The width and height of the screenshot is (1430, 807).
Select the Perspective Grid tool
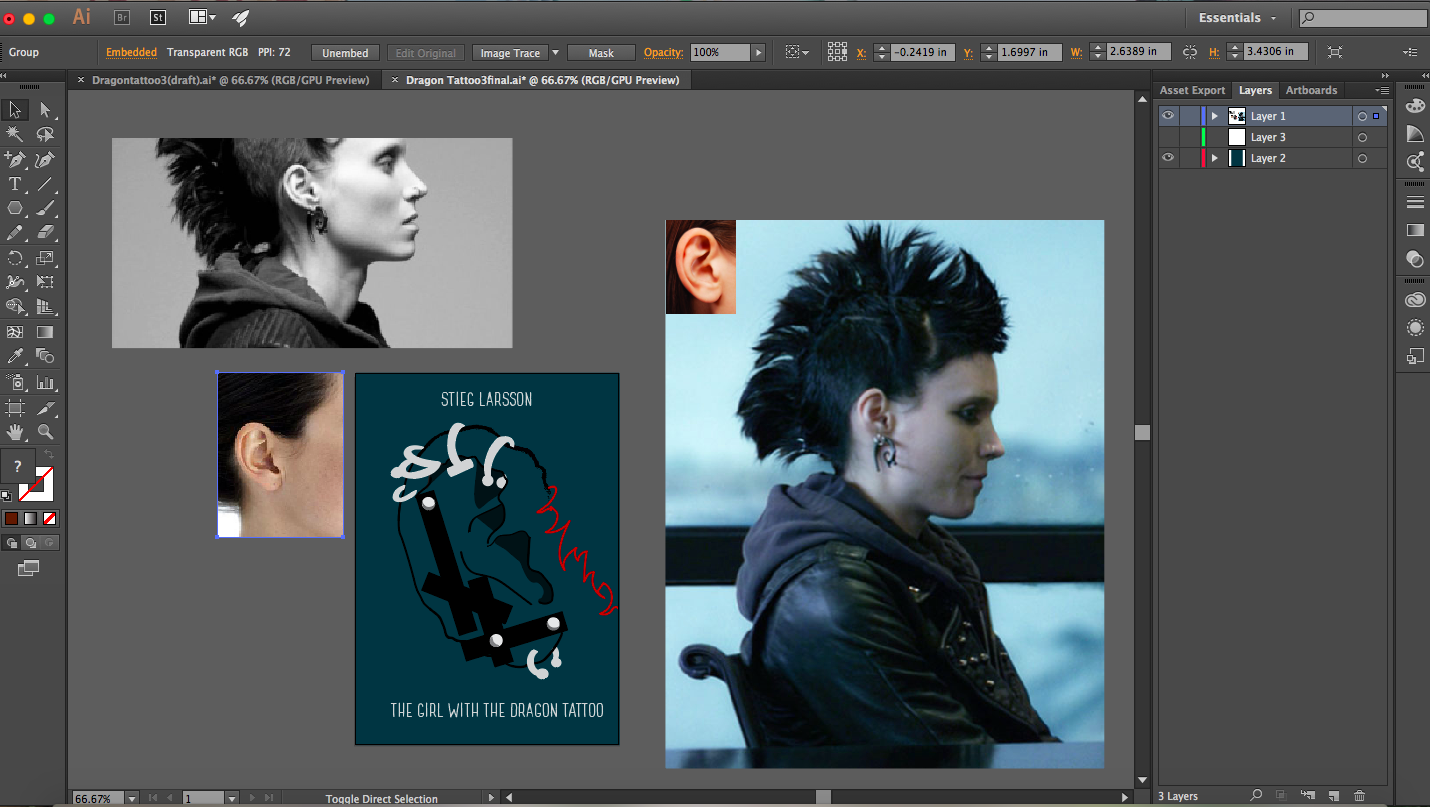pos(45,307)
